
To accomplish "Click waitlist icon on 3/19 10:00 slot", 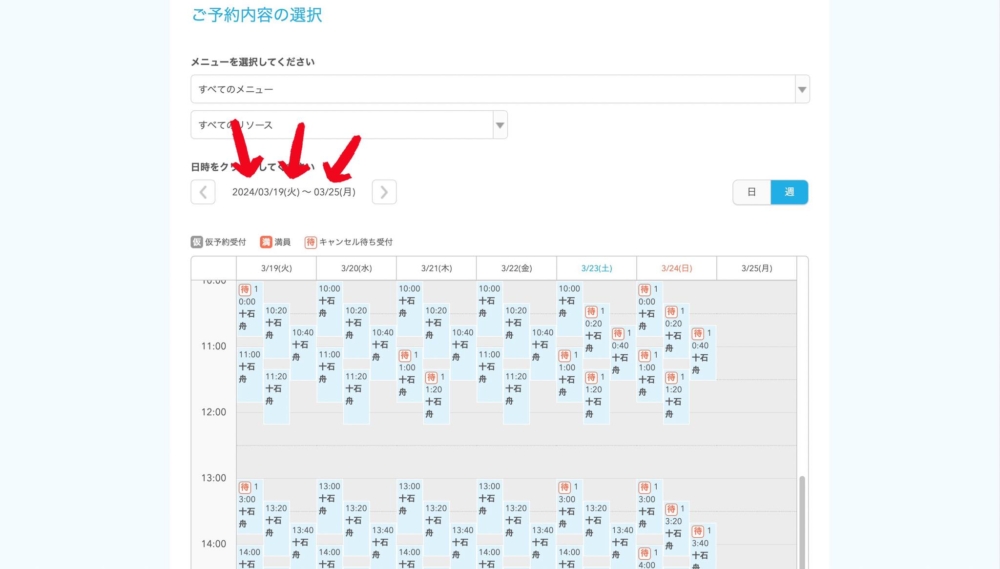I will (245, 290).
